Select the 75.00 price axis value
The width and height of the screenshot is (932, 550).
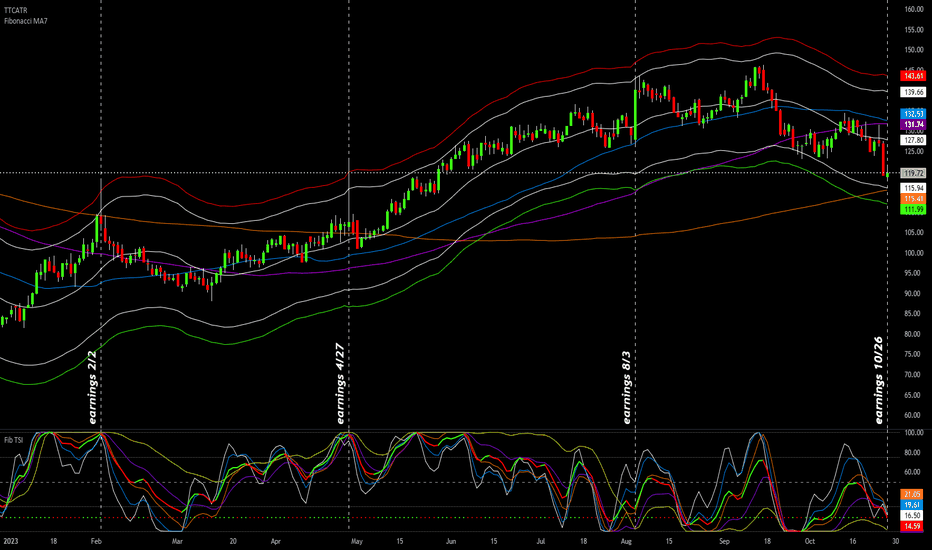[x=914, y=354]
